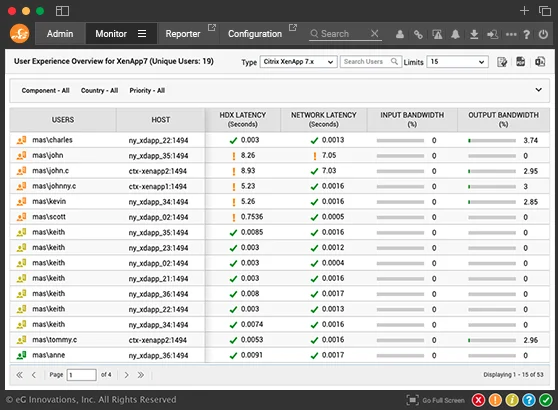Open the Type dropdown Citrix XenApp 7.x
Screen dimensions: 558x410
click(298, 62)
